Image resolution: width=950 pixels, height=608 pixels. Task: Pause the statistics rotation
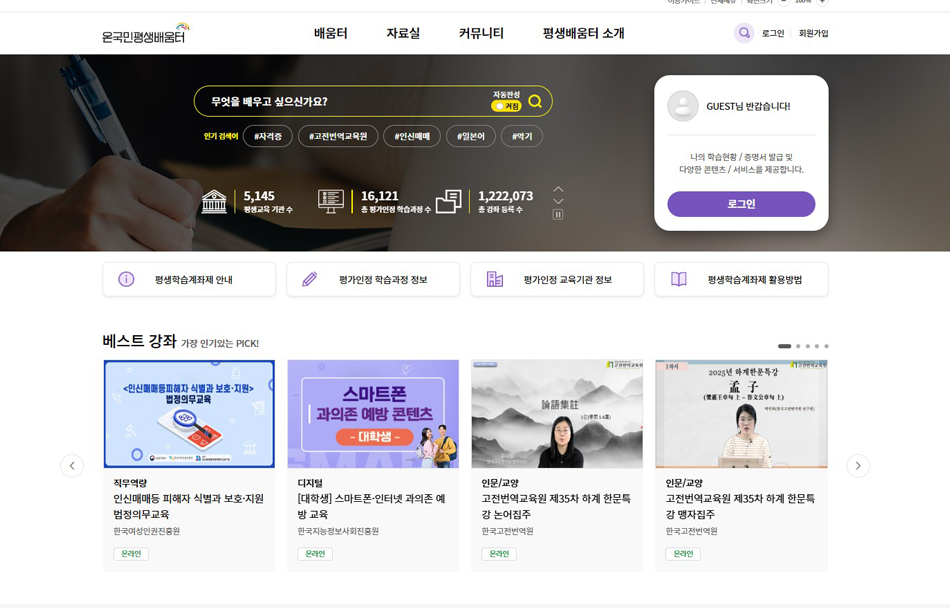[x=558, y=214]
